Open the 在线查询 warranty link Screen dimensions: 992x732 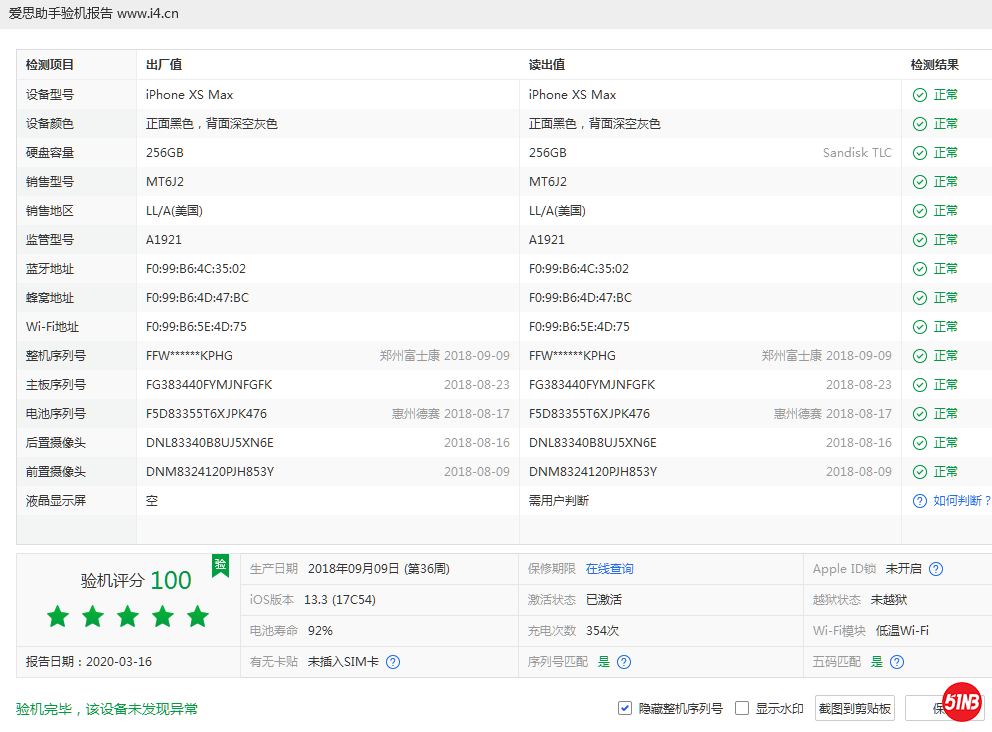(x=609, y=569)
